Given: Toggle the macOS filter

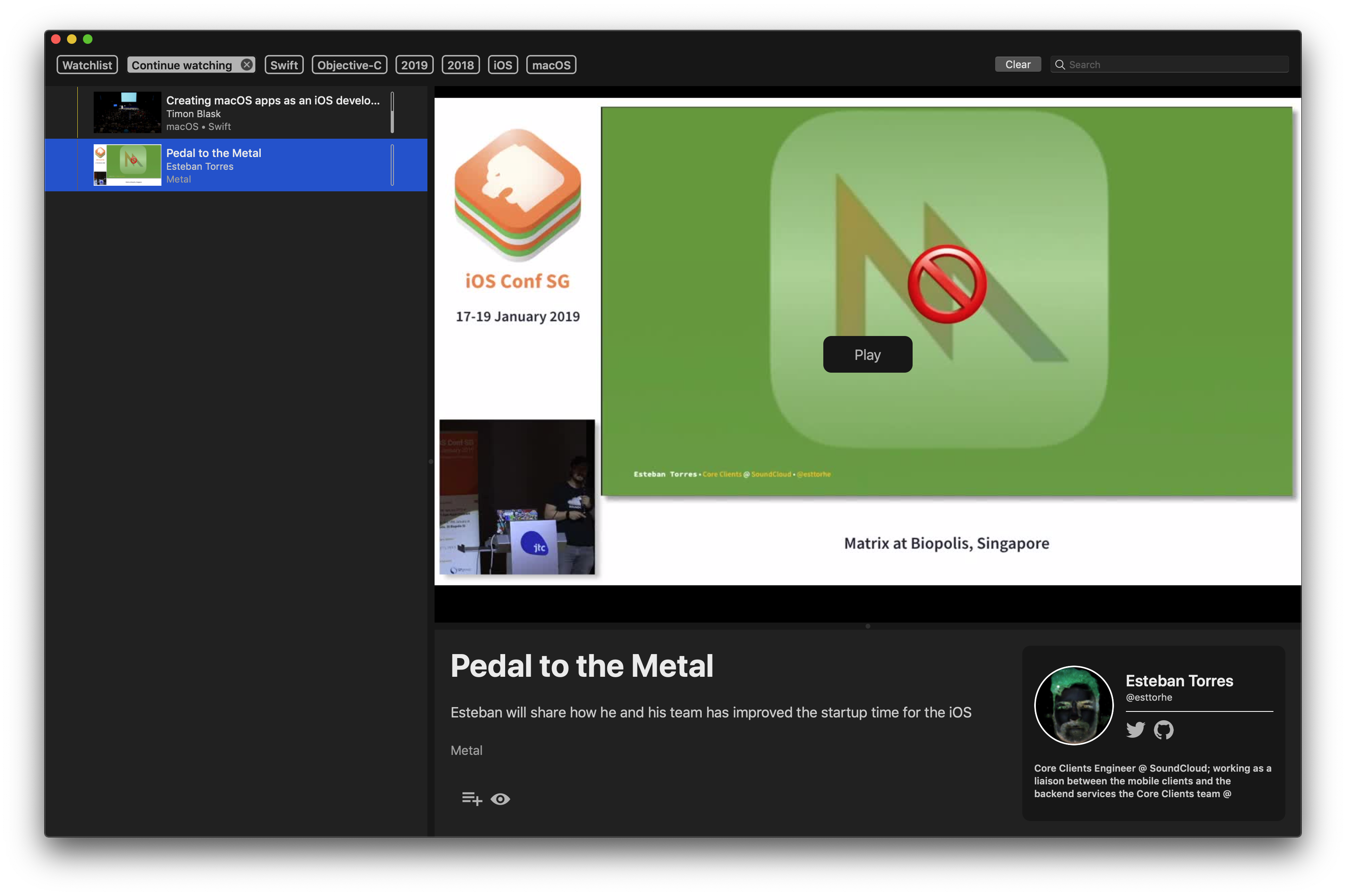Looking at the screenshot, I should tap(551, 65).
